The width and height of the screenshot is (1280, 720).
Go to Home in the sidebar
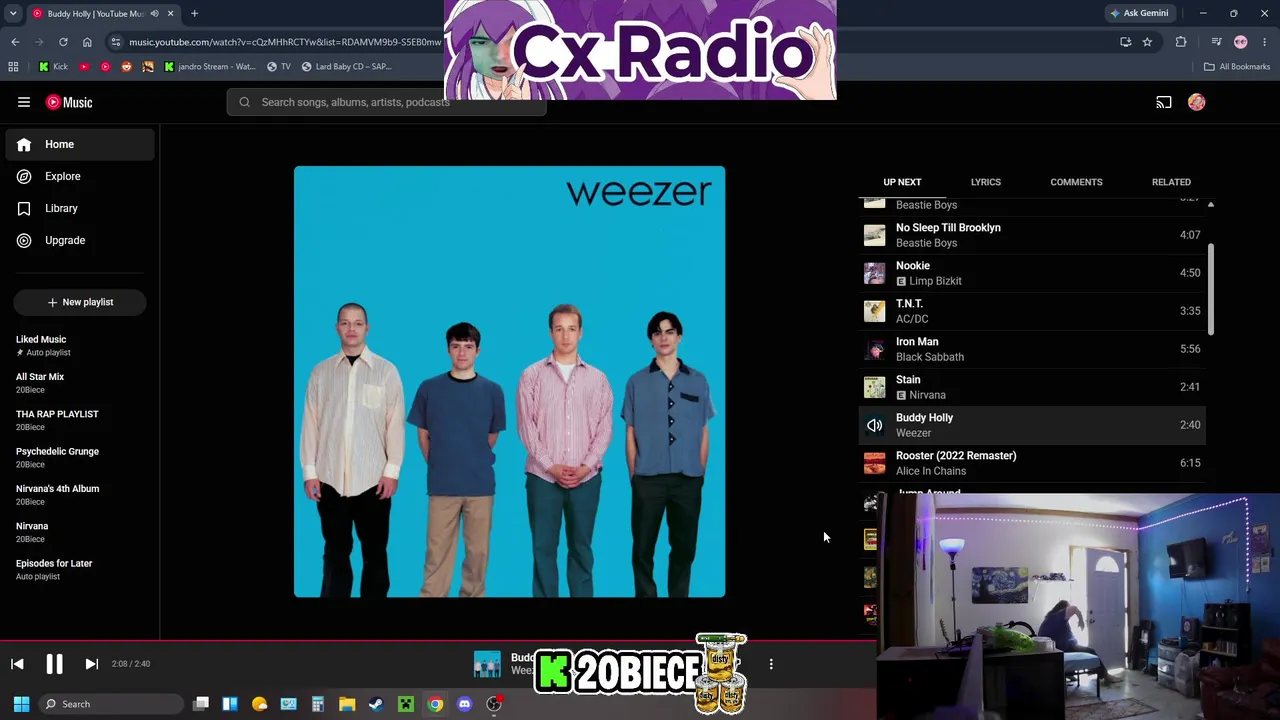pyautogui.click(x=80, y=144)
